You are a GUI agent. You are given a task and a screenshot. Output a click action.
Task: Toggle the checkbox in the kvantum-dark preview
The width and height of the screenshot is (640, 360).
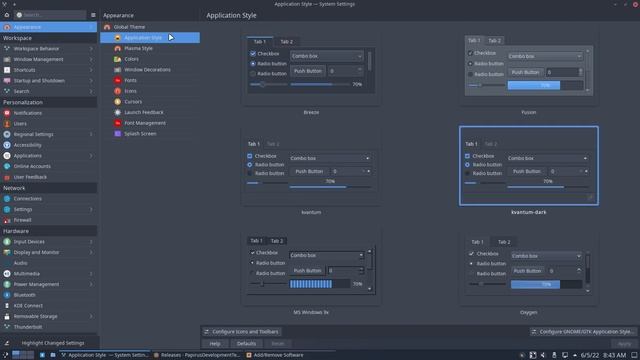pyautogui.click(x=467, y=156)
